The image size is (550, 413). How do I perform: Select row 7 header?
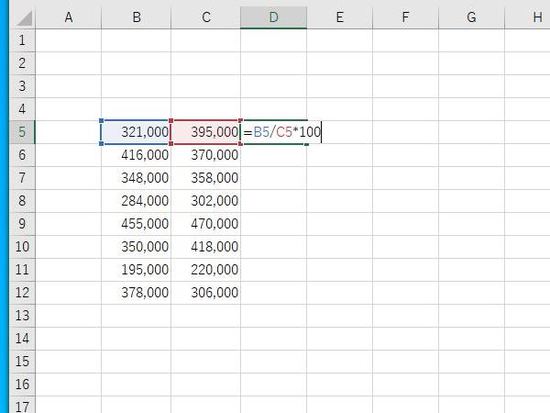(x=22, y=178)
